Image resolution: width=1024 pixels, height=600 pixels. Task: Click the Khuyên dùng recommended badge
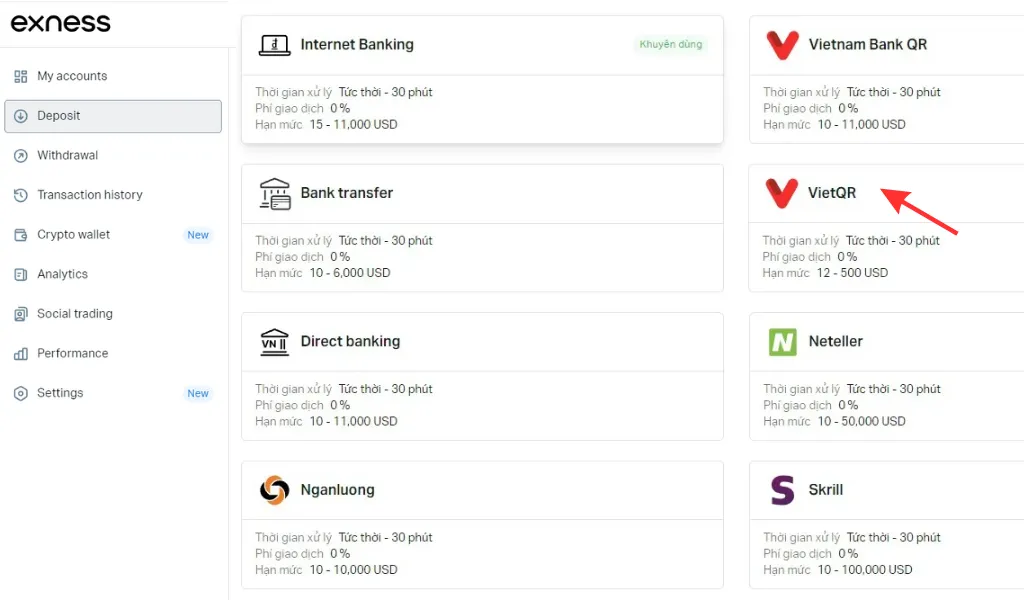click(671, 45)
